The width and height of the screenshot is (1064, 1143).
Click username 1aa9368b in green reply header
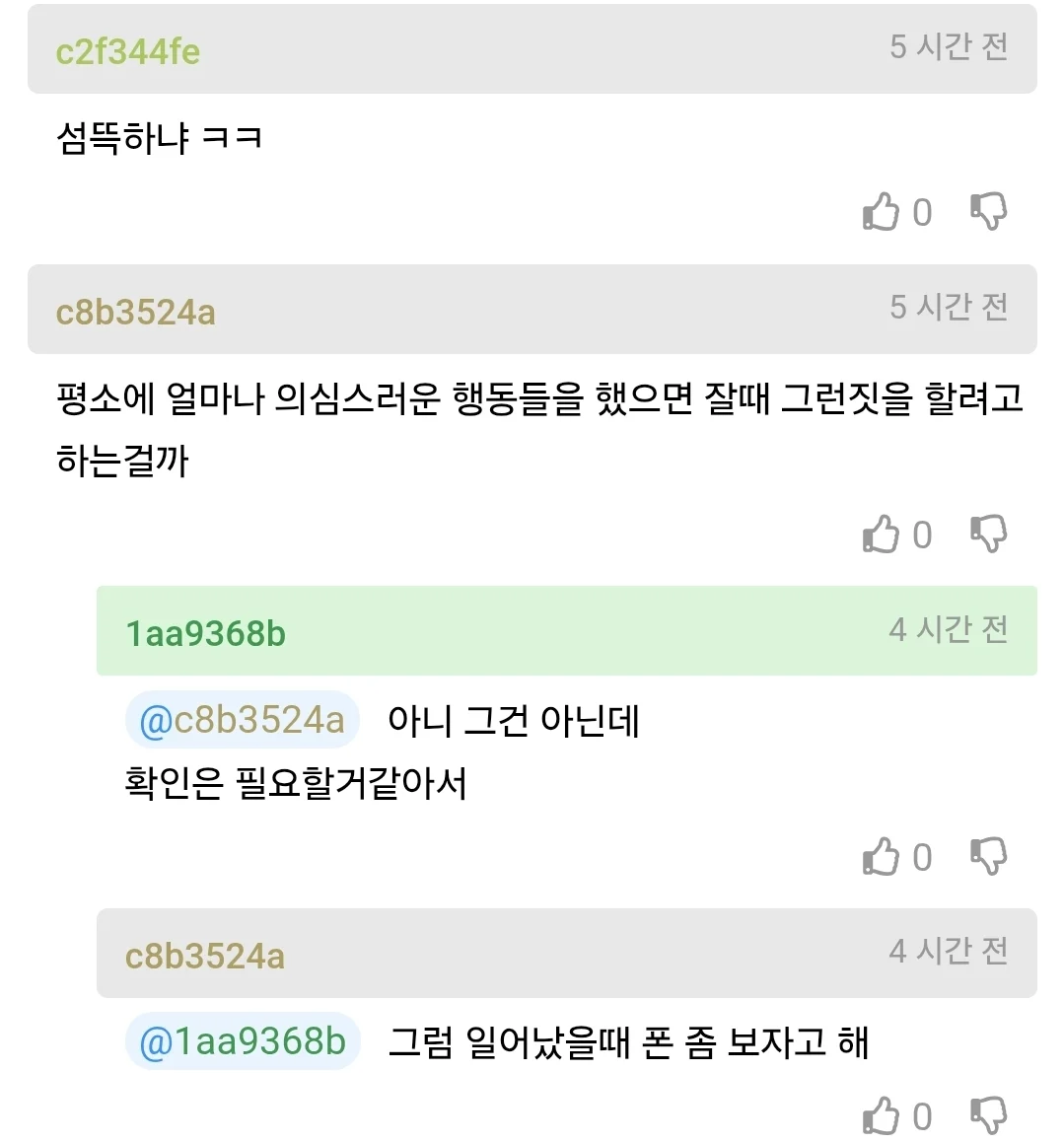tap(206, 633)
